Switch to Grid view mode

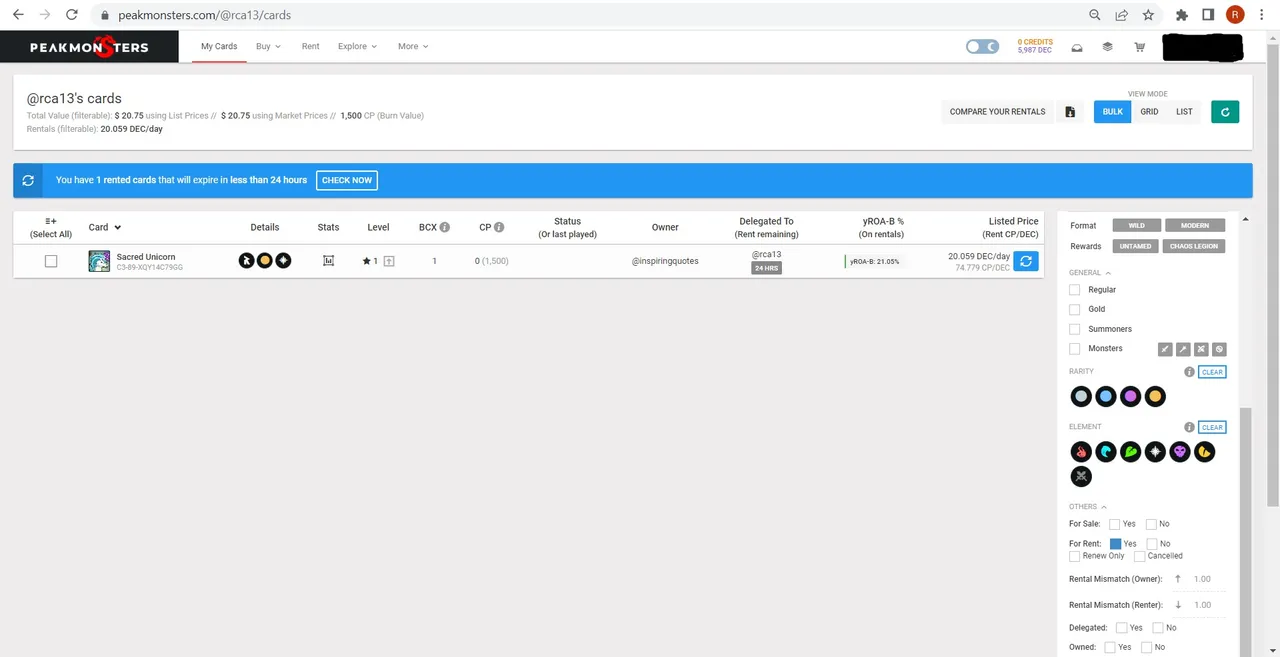(1149, 112)
